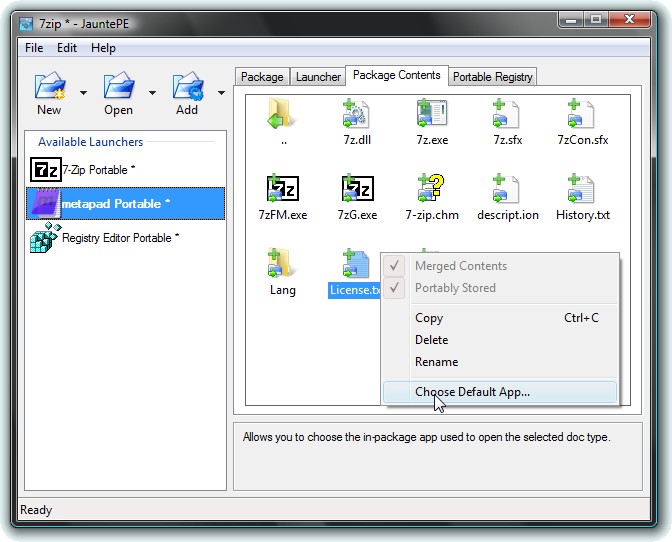Click the 7-Zip Portable 7z logo icon
This screenshot has width=672, height=542.
(45, 170)
